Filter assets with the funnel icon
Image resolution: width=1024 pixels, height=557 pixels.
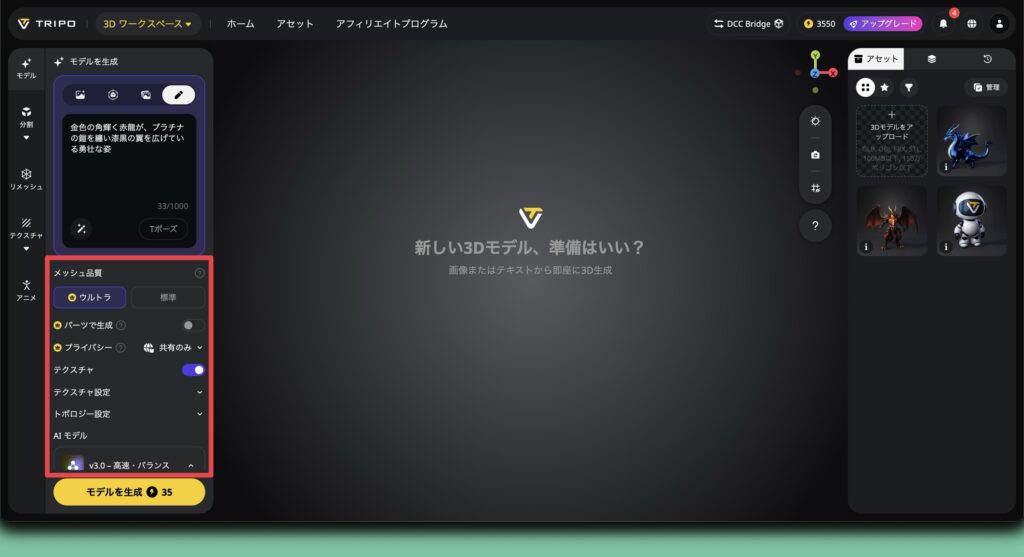(x=908, y=88)
